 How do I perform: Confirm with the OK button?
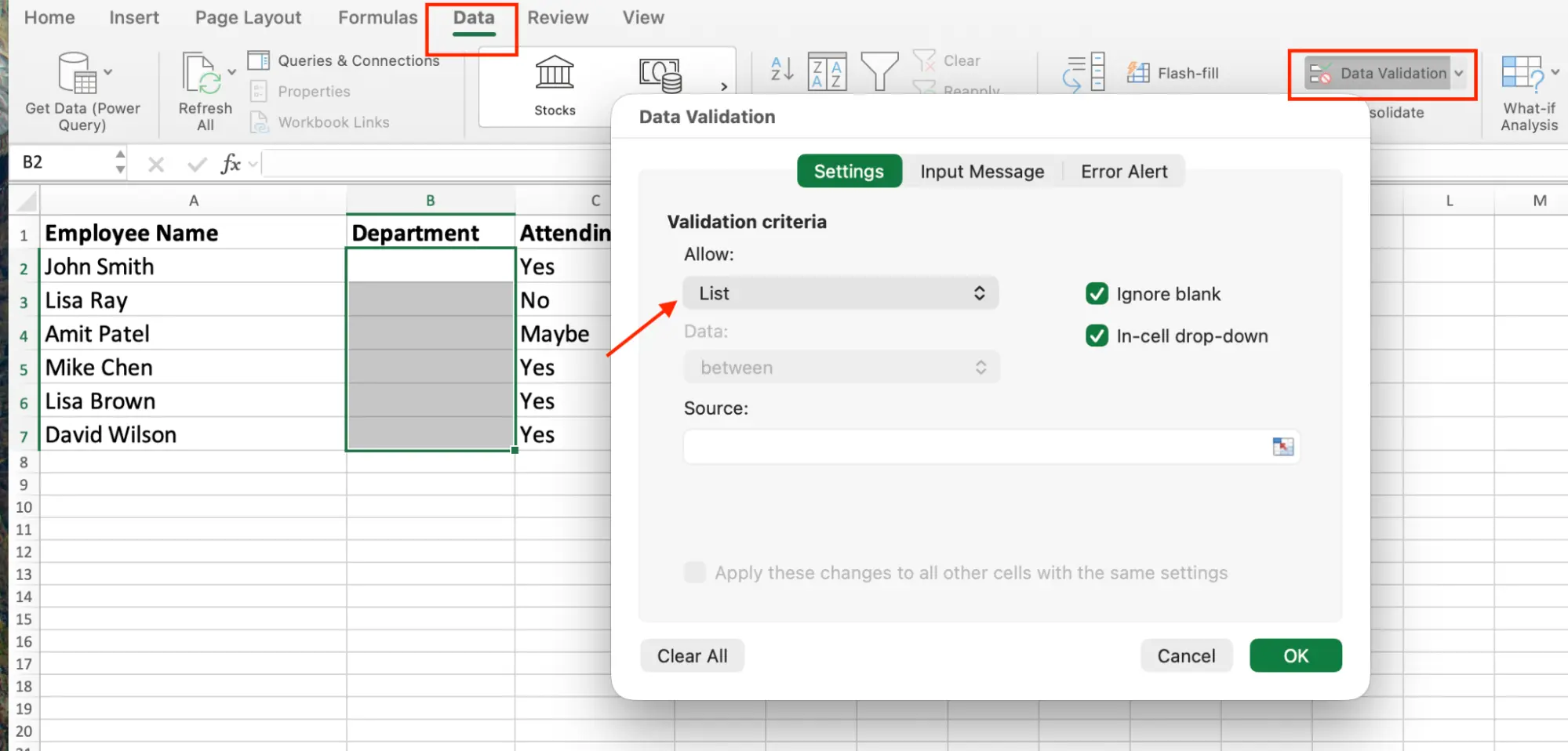pyautogui.click(x=1295, y=655)
